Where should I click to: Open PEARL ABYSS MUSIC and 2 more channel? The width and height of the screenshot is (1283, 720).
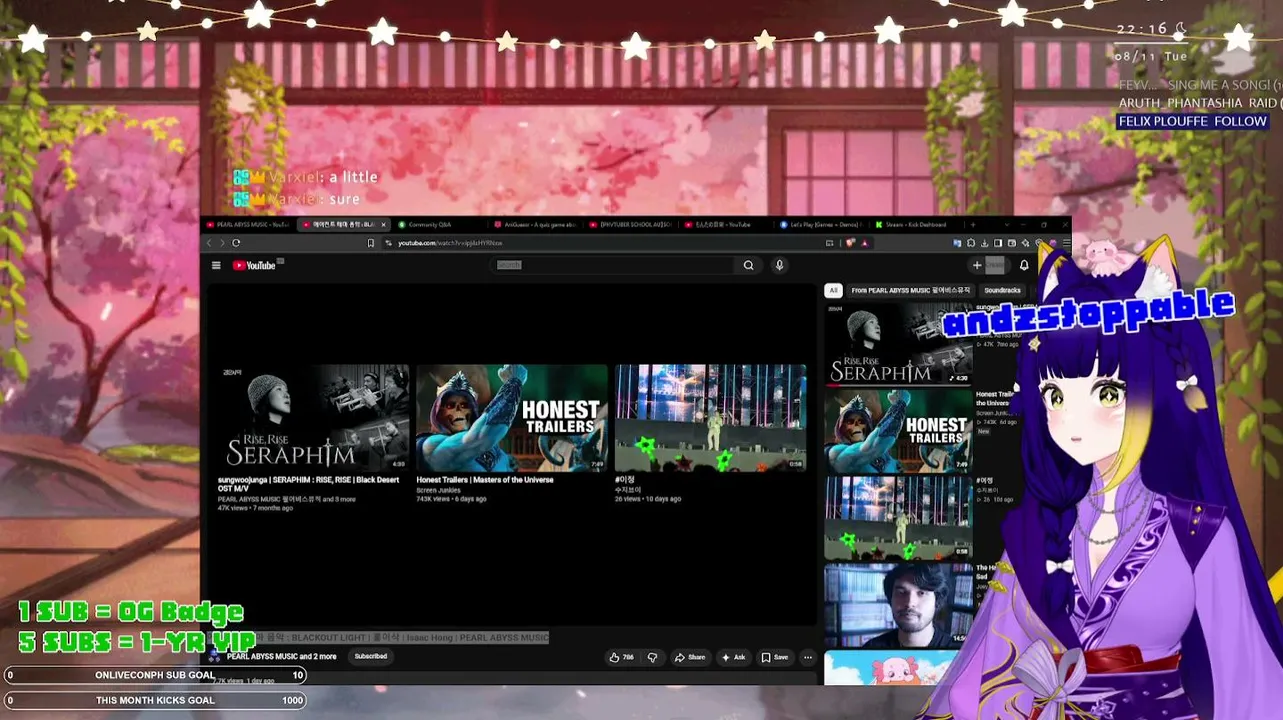(281, 657)
